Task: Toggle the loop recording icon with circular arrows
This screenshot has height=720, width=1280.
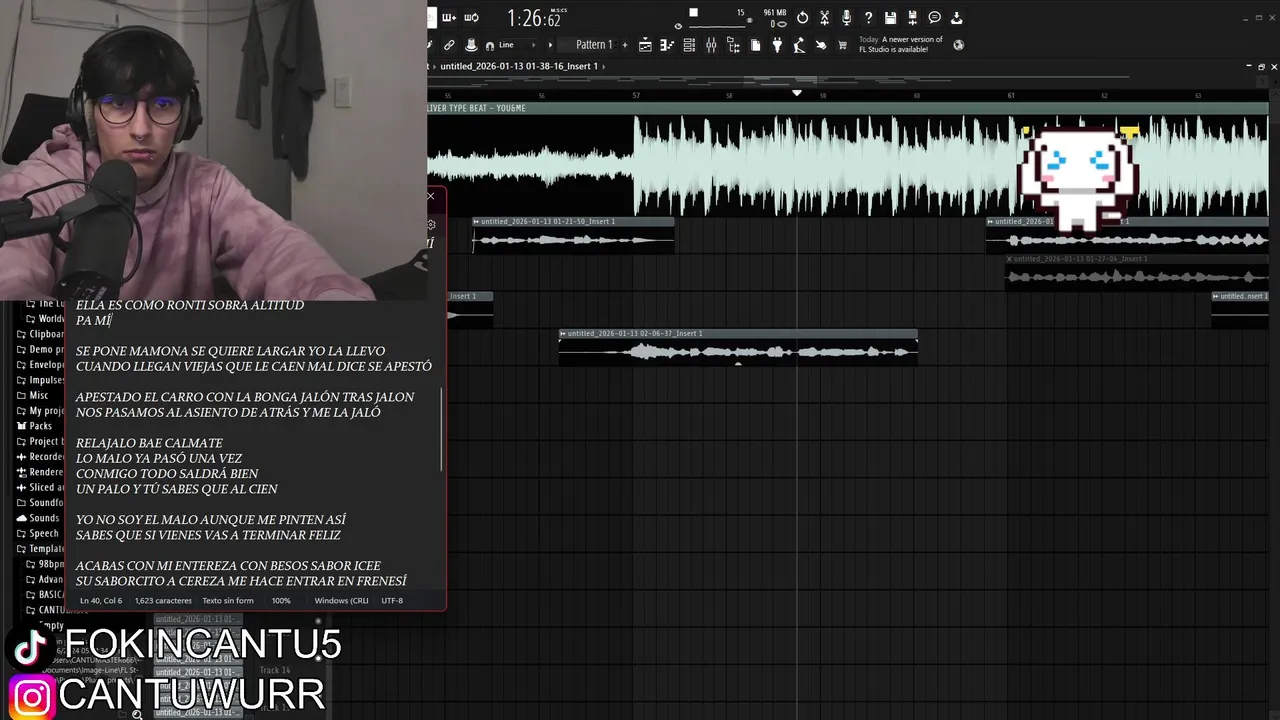Action: pyautogui.click(x=472, y=17)
